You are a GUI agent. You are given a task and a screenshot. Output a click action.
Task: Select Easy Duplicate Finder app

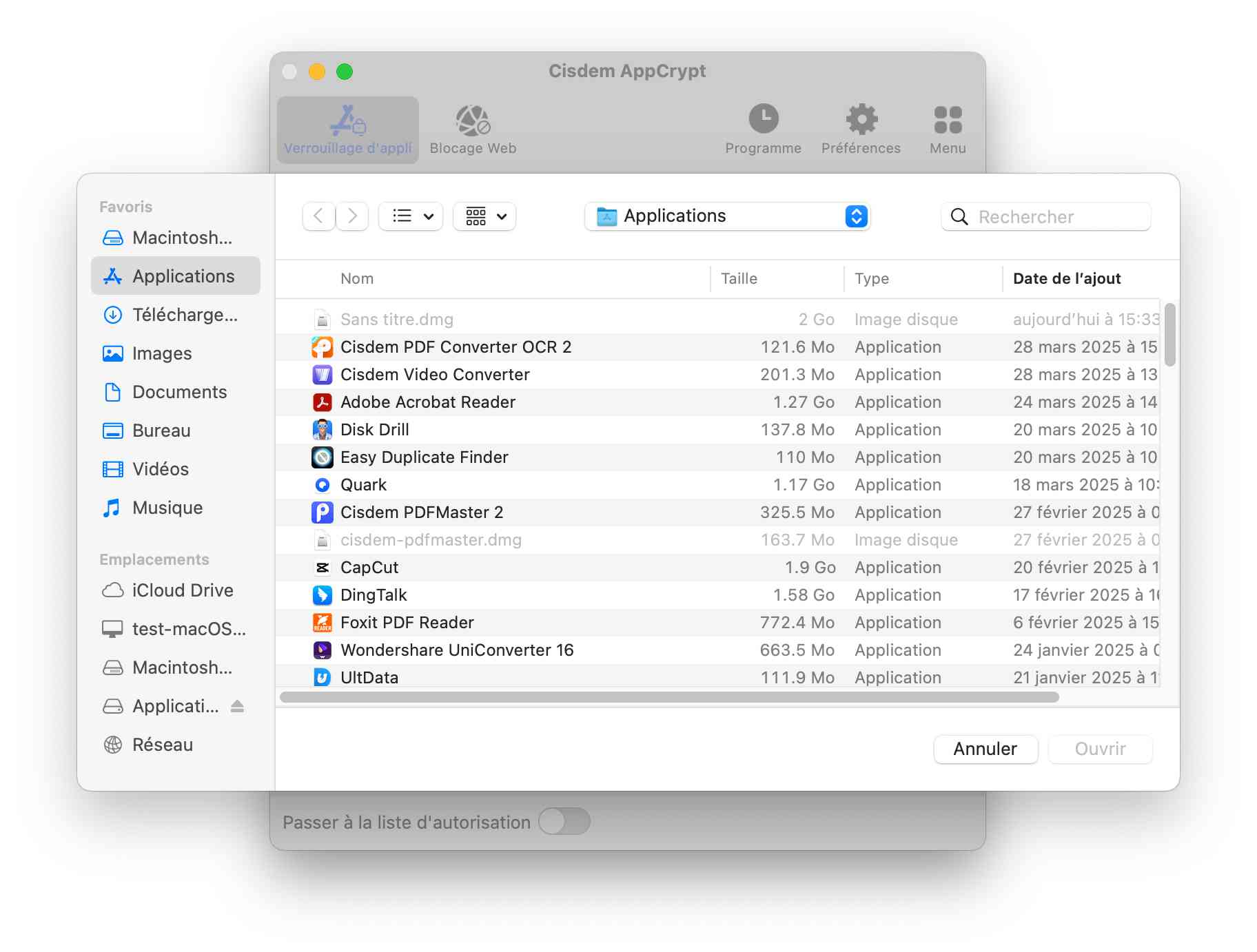tap(717, 457)
